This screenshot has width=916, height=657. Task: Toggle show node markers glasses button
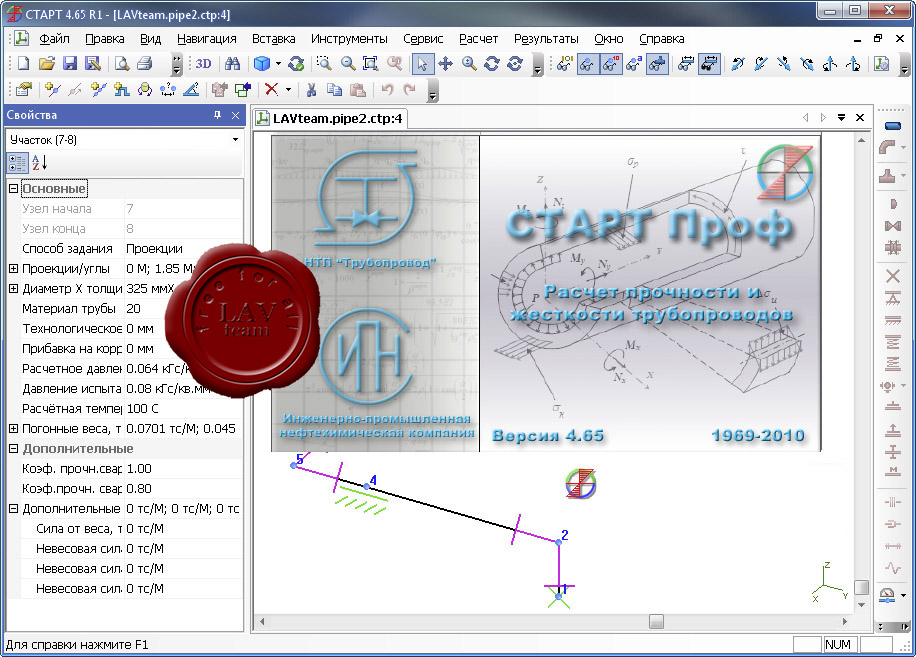pyautogui.click(x=587, y=64)
